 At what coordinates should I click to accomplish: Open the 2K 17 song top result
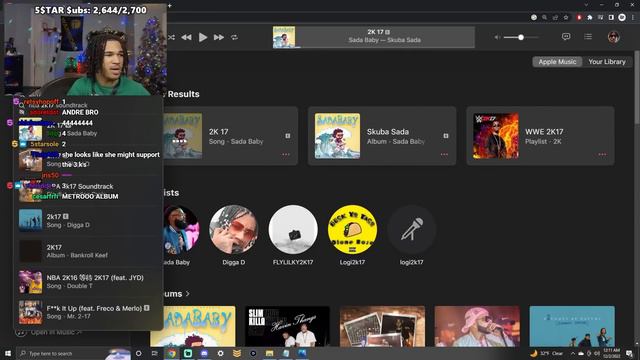231,136
